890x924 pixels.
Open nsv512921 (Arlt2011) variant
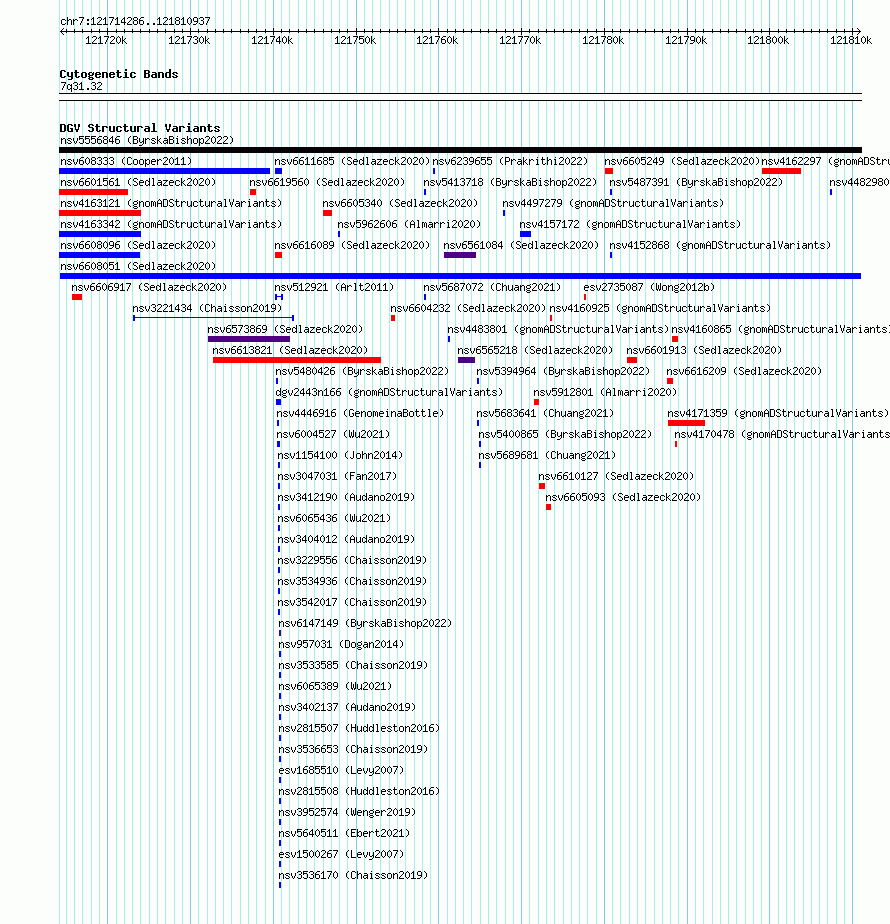pyautogui.click(x=334, y=288)
